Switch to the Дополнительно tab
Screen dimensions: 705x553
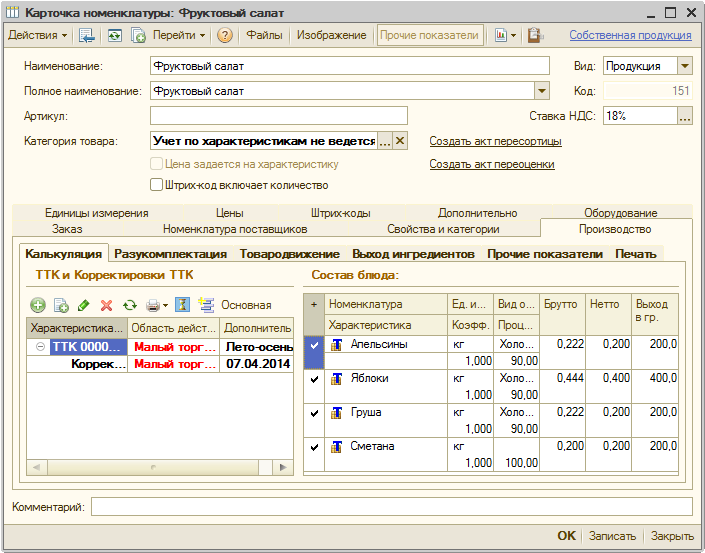tap(477, 213)
